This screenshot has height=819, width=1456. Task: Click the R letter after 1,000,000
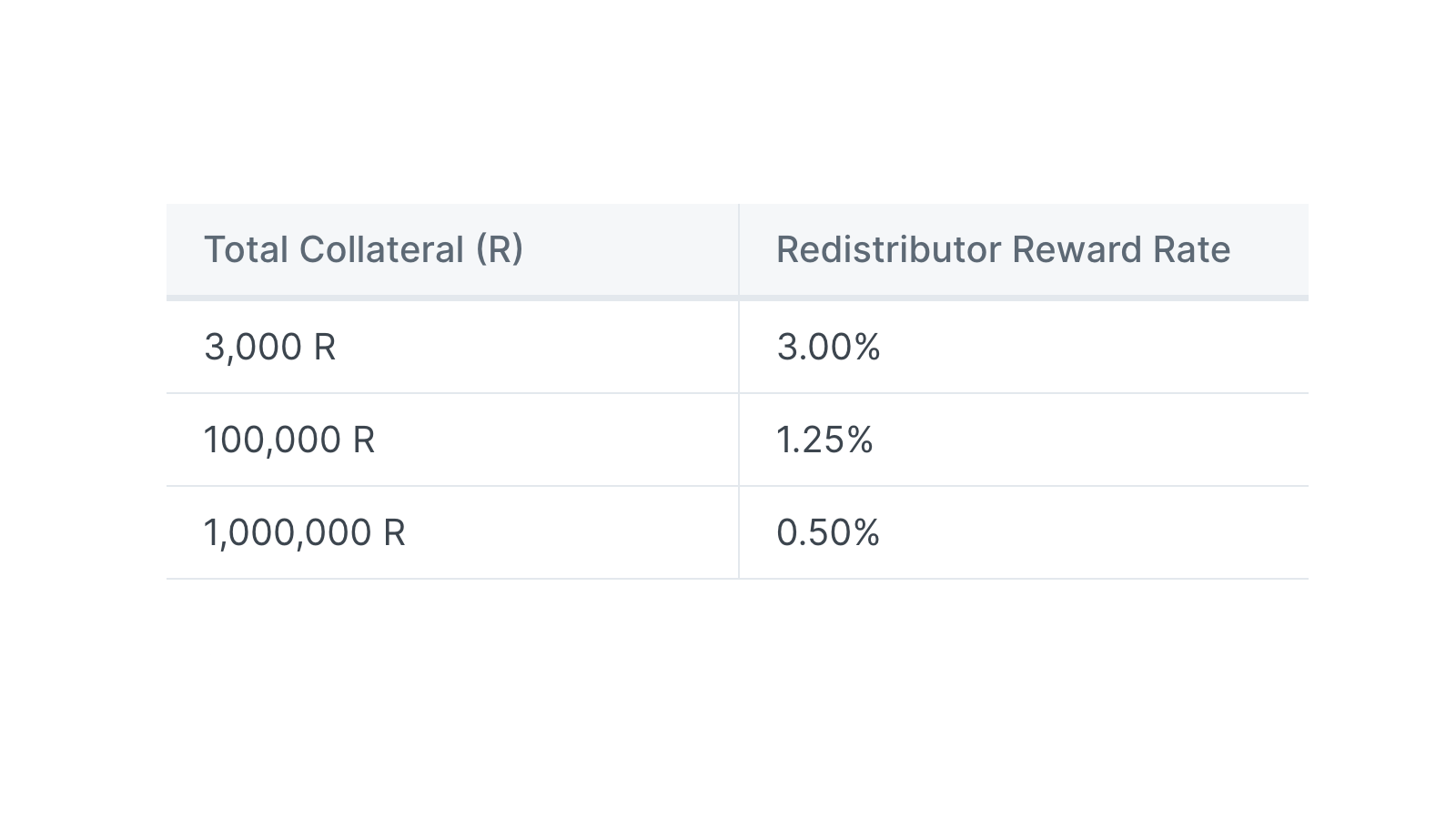pyautogui.click(x=394, y=533)
